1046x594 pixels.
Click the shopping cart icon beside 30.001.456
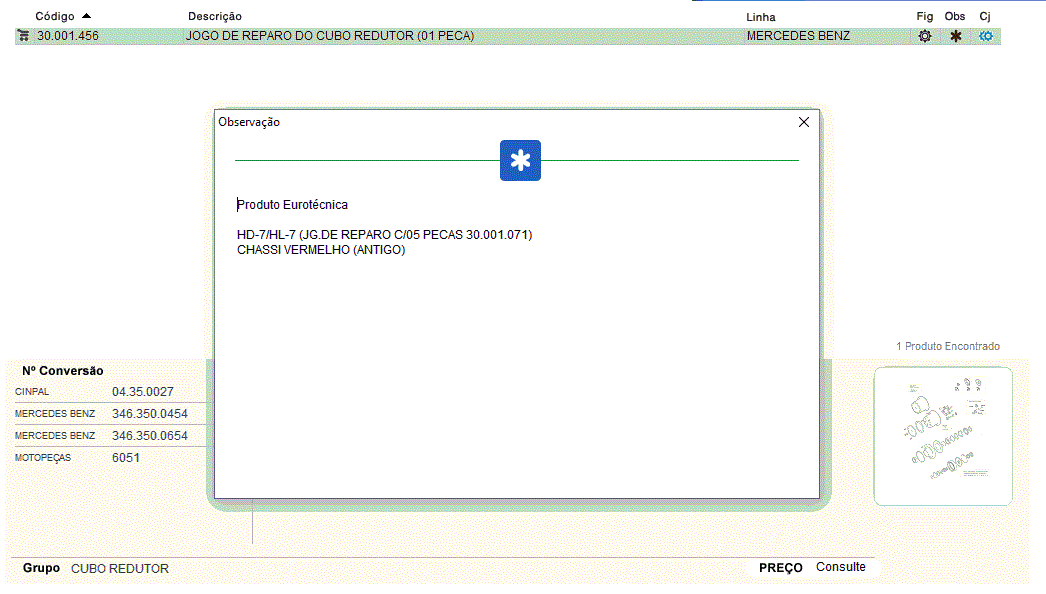(x=23, y=36)
